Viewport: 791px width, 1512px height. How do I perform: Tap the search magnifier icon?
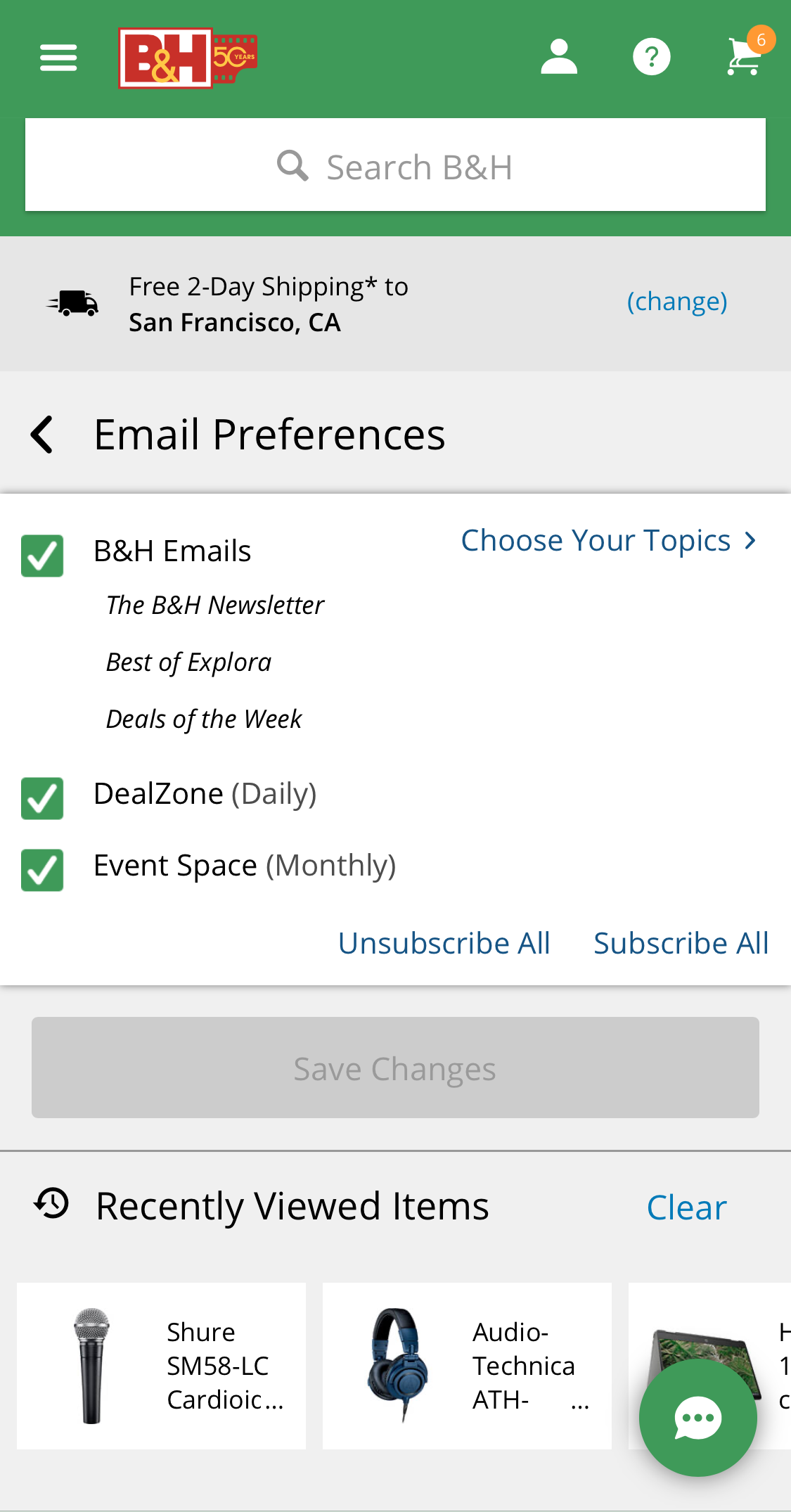[292, 166]
